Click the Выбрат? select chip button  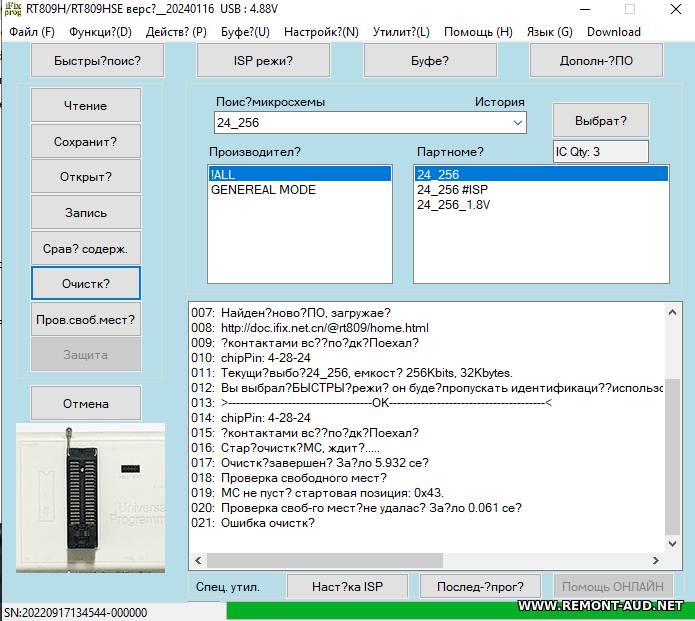pos(600,120)
